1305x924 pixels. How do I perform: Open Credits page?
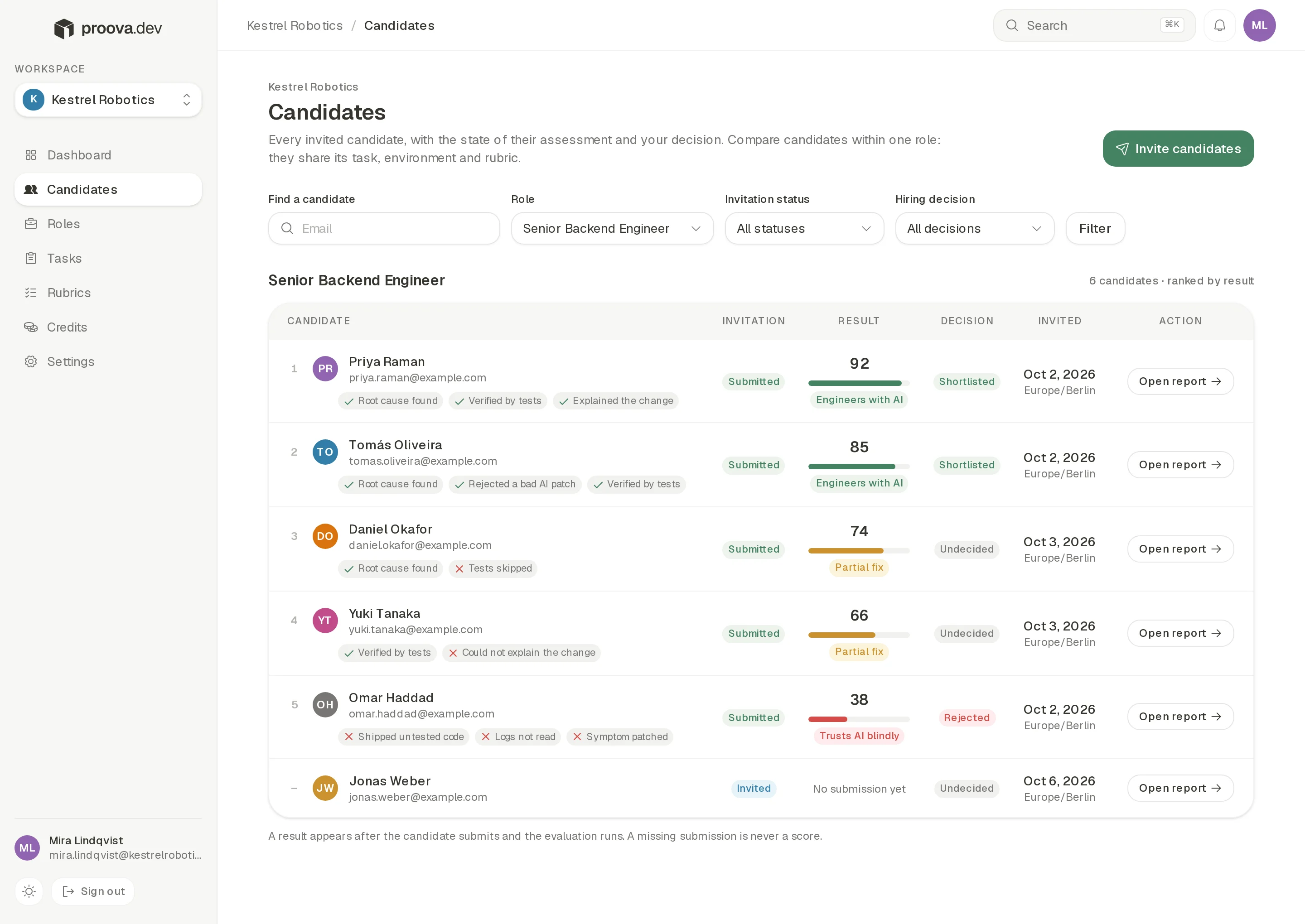tap(108, 327)
